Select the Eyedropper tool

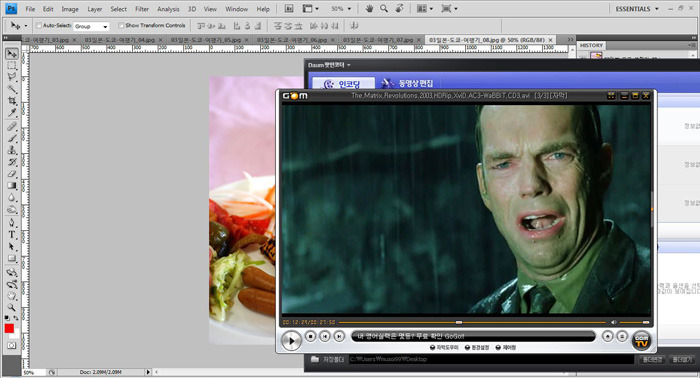pyautogui.click(x=12, y=113)
